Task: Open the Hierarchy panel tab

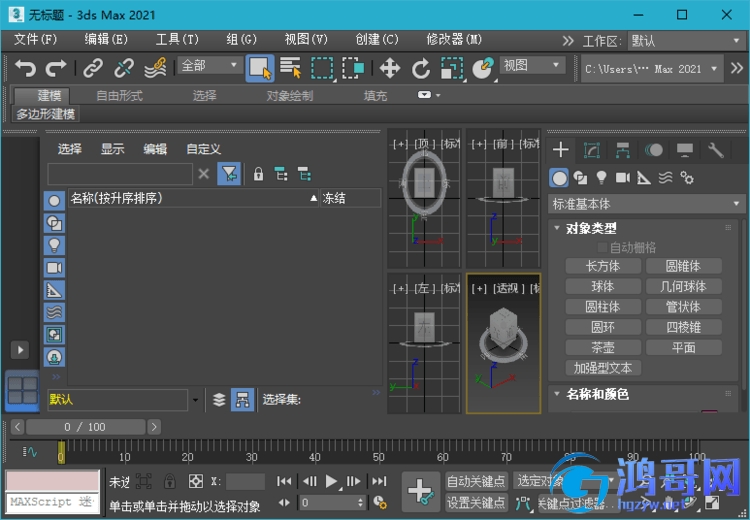Action: click(623, 150)
